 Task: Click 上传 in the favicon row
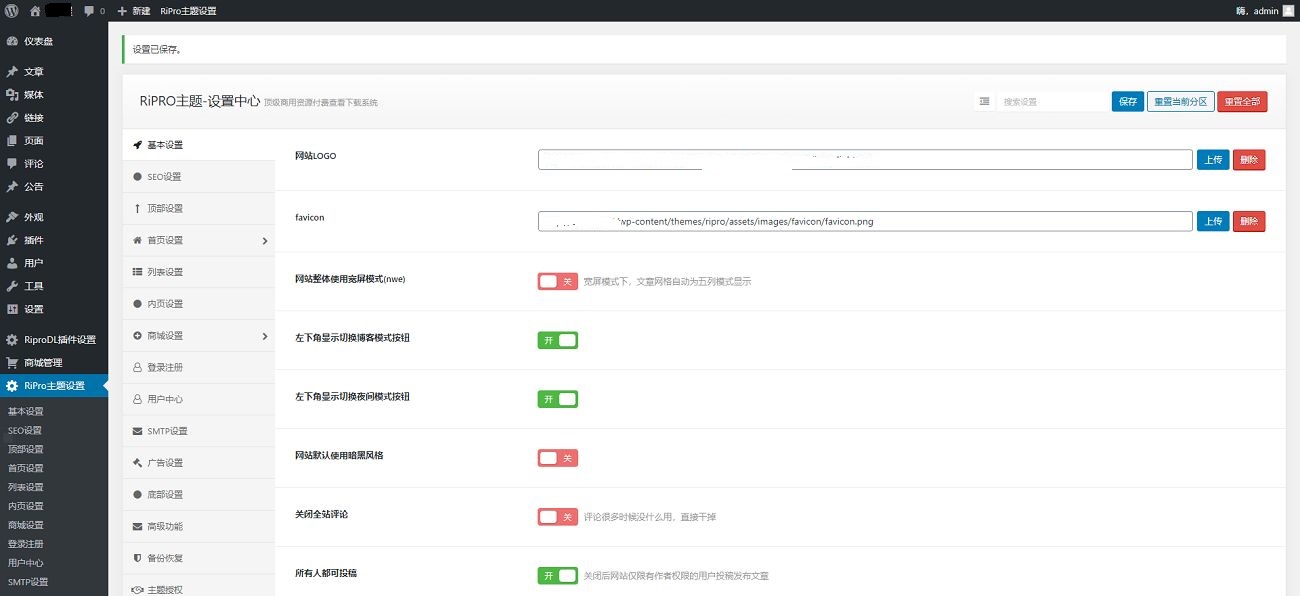coord(1213,221)
